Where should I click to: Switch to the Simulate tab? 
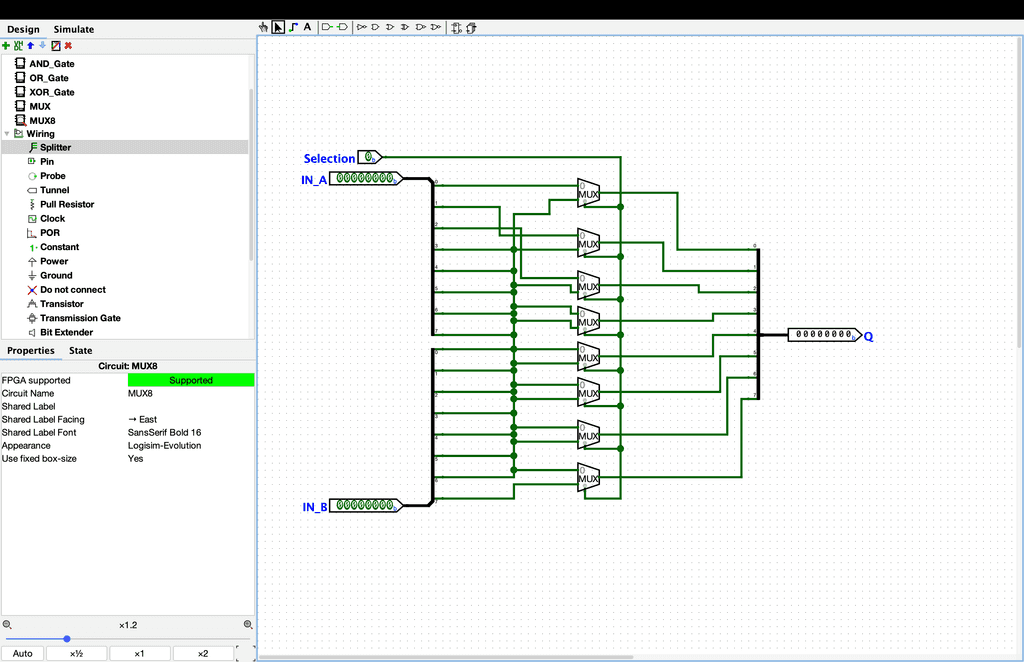(x=74, y=29)
